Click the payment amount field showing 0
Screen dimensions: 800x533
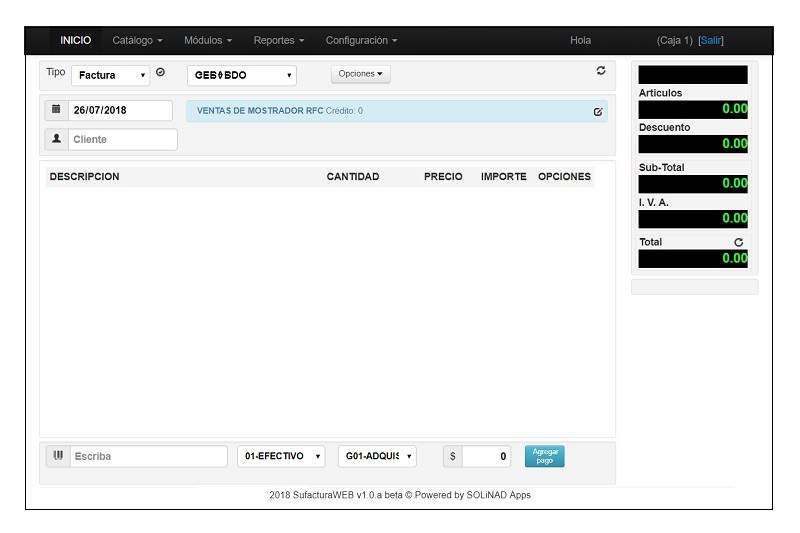(x=487, y=456)
